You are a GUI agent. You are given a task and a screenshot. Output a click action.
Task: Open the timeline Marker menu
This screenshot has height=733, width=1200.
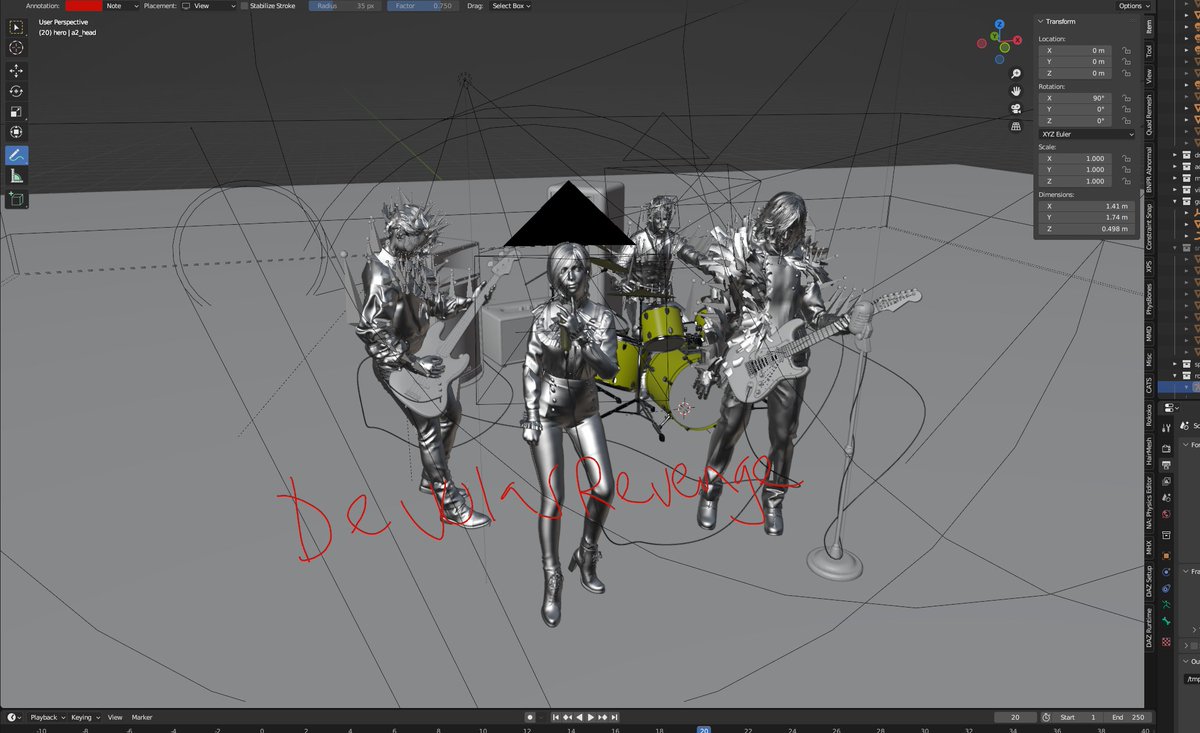[142, 717]
